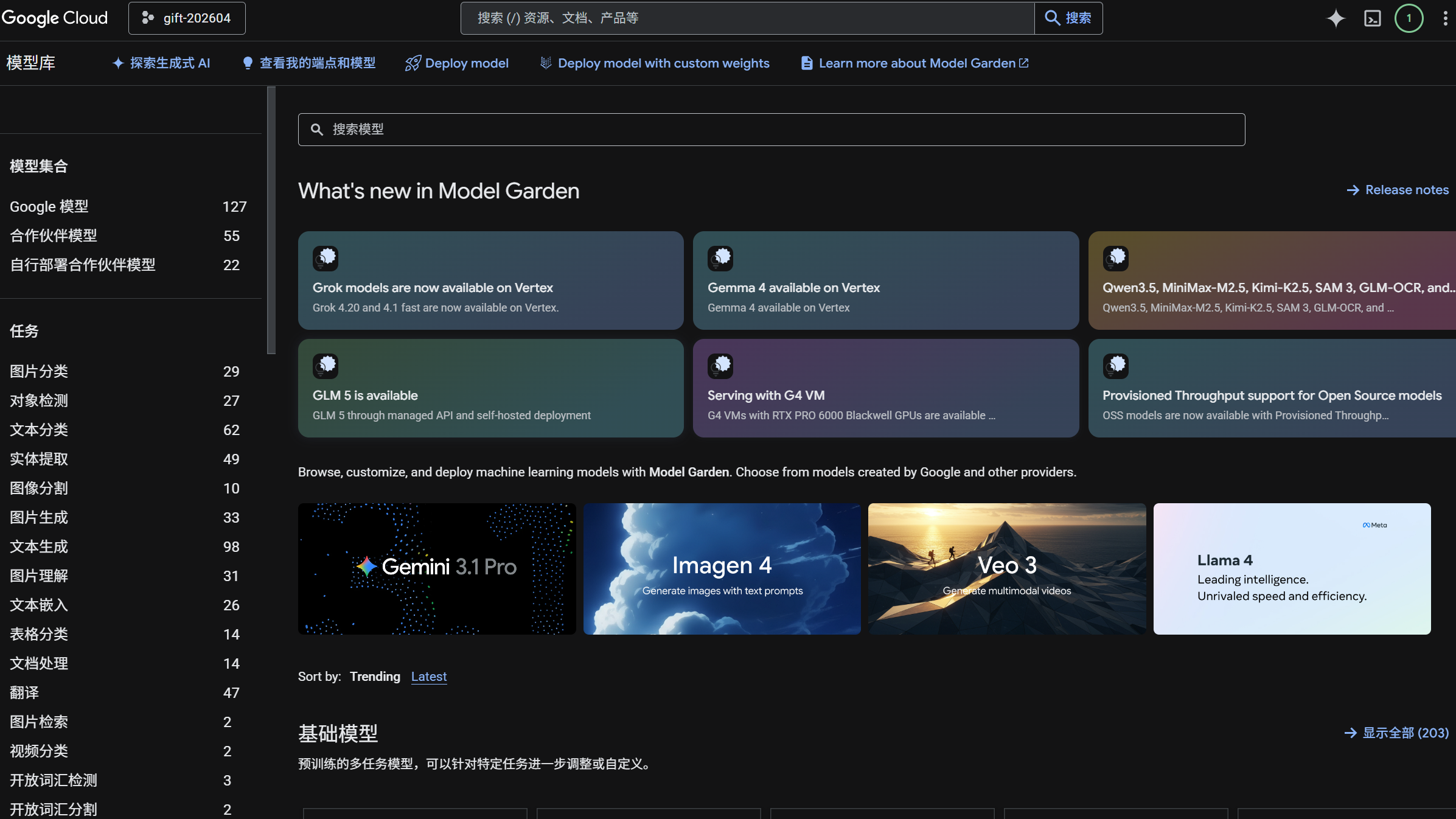Open the account avatar with number 1

[1409, 18]
